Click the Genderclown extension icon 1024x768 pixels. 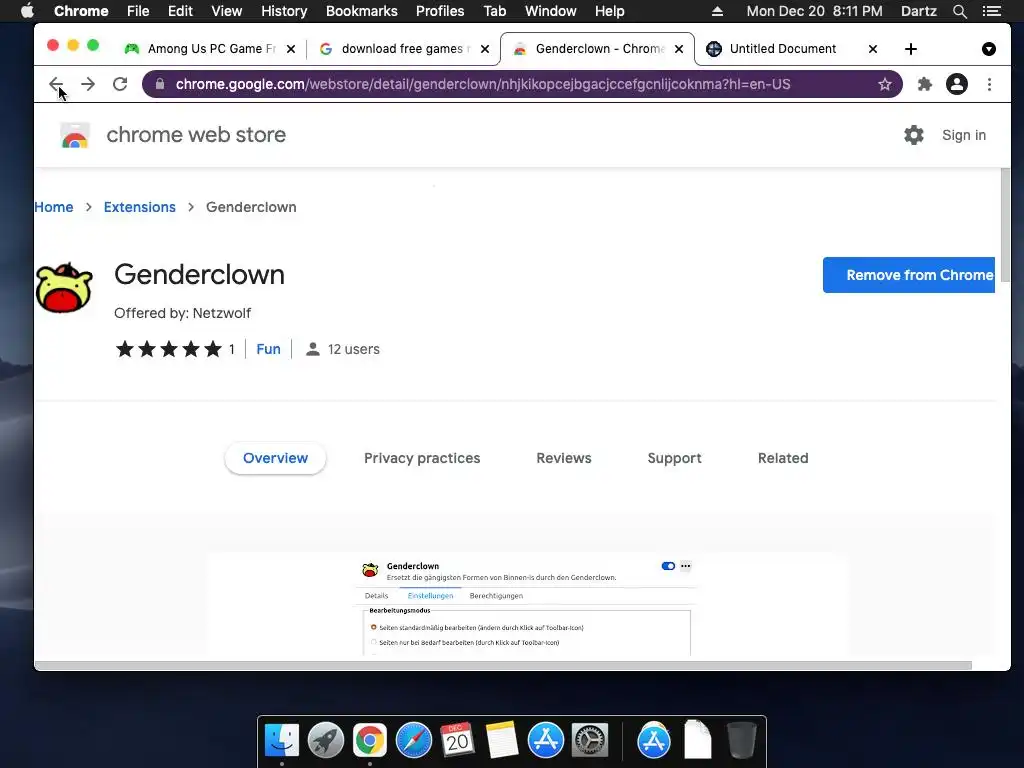64,288
